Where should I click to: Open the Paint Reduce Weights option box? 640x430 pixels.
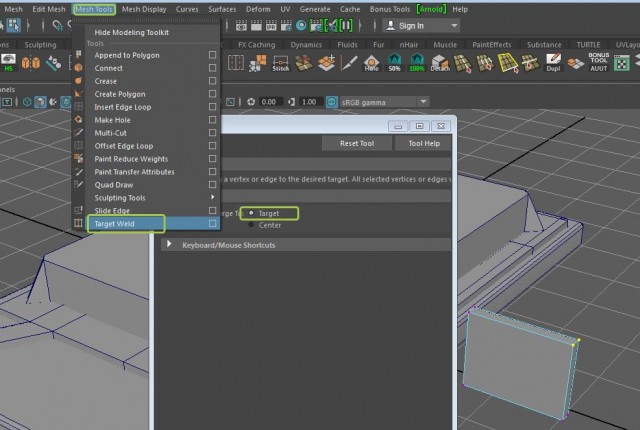[x=212, y=158]
